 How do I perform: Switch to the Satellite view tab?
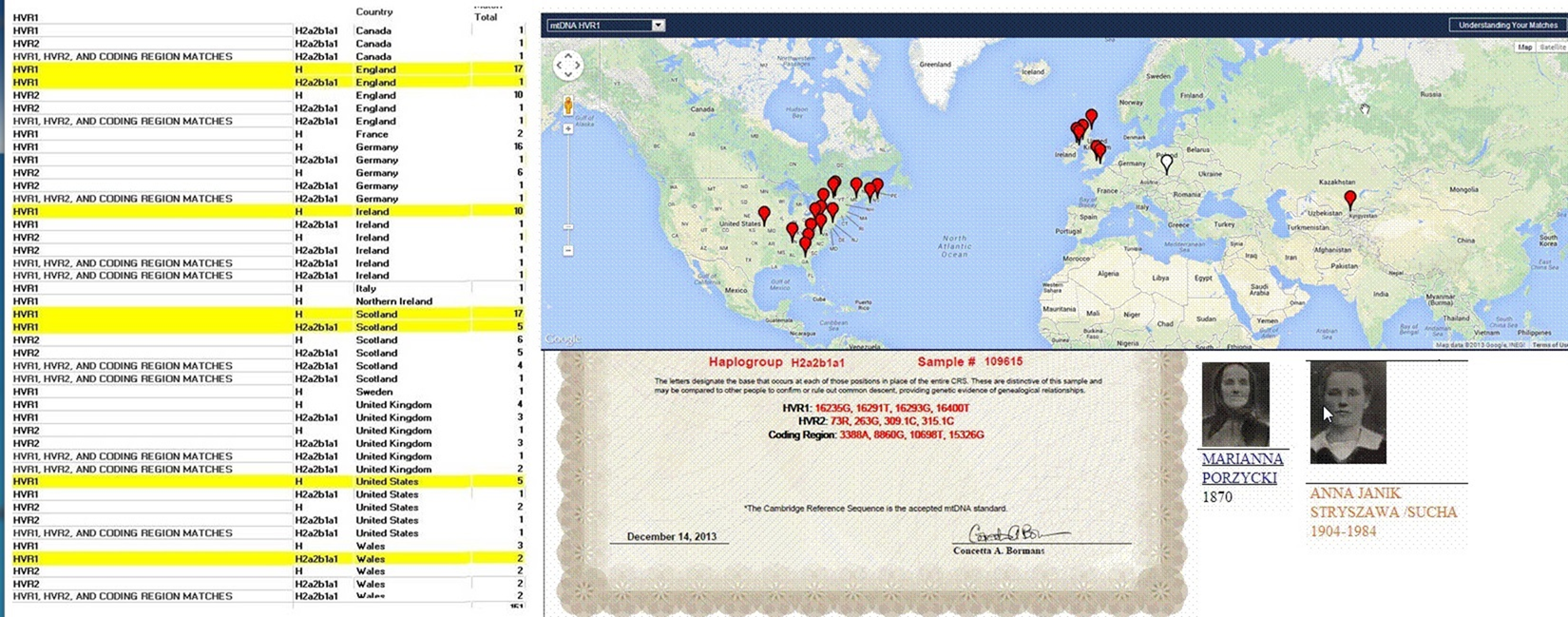[1552, 47]
